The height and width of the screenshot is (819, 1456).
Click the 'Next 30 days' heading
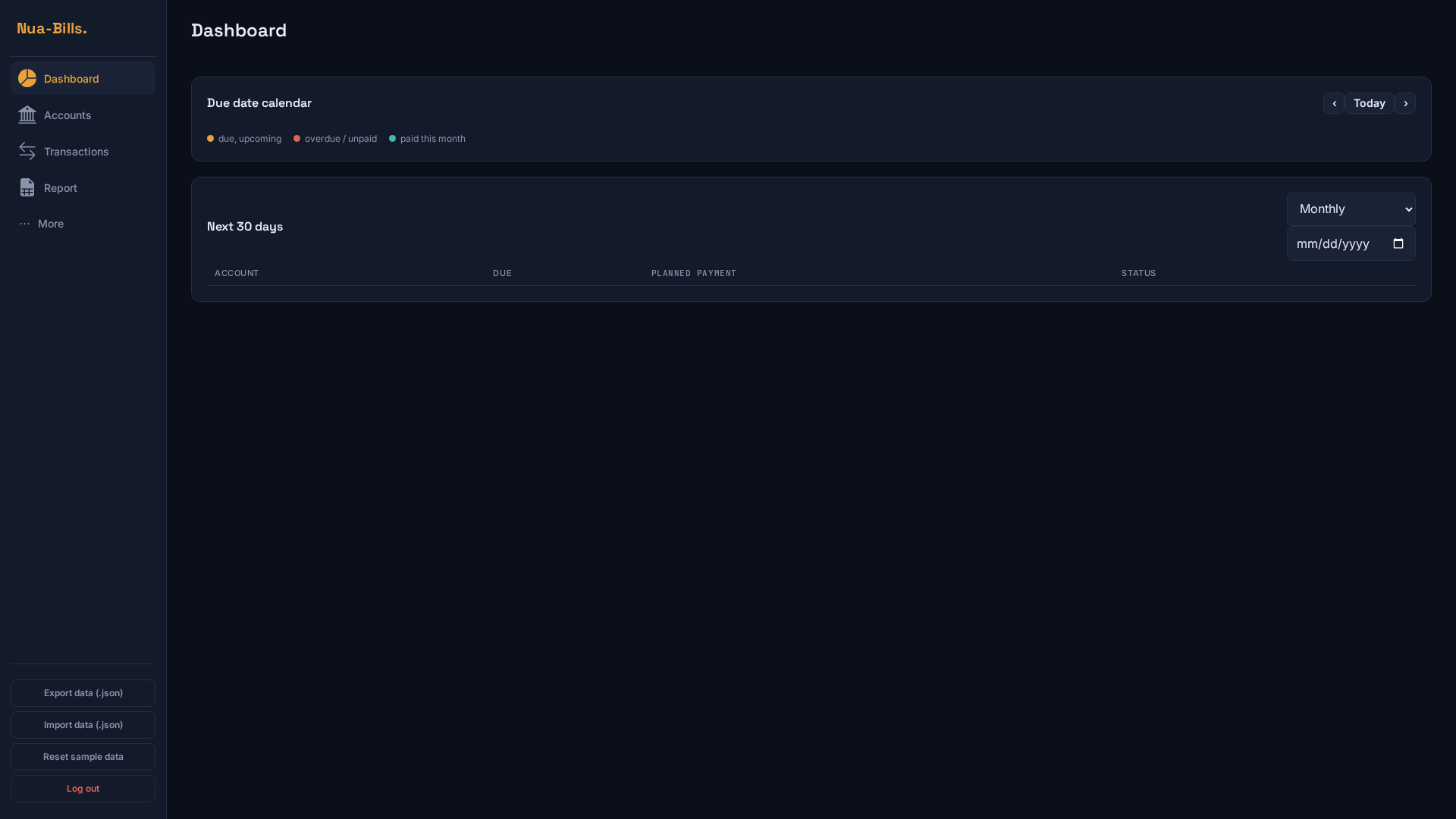[x=245, y=227]
